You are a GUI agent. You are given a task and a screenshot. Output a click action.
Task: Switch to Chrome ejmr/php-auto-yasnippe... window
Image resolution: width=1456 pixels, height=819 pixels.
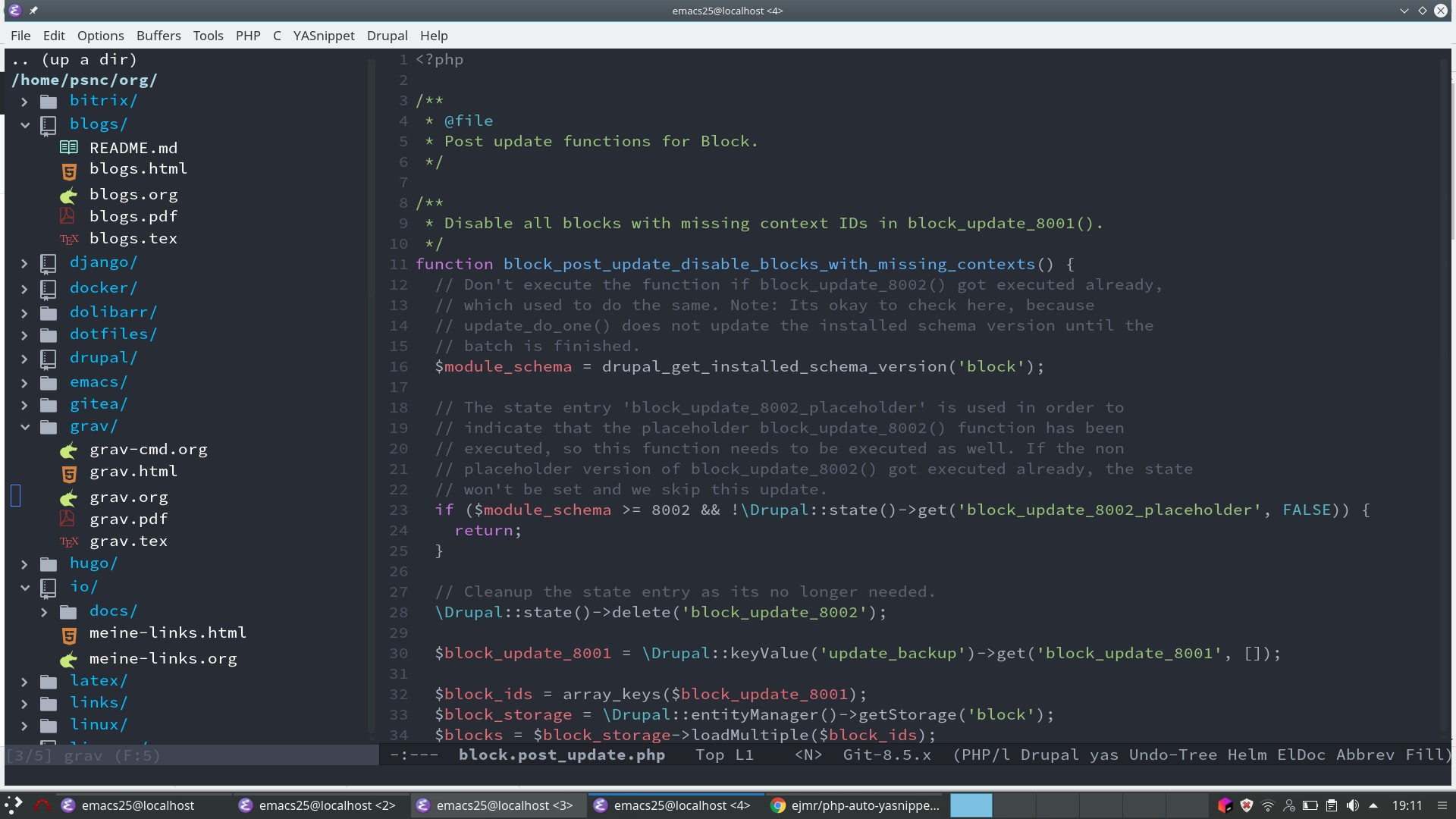tap(855, 805)
